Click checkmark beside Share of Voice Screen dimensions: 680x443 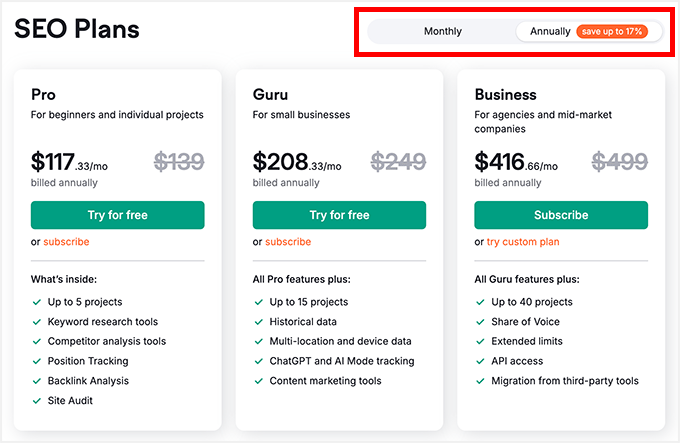480,322
